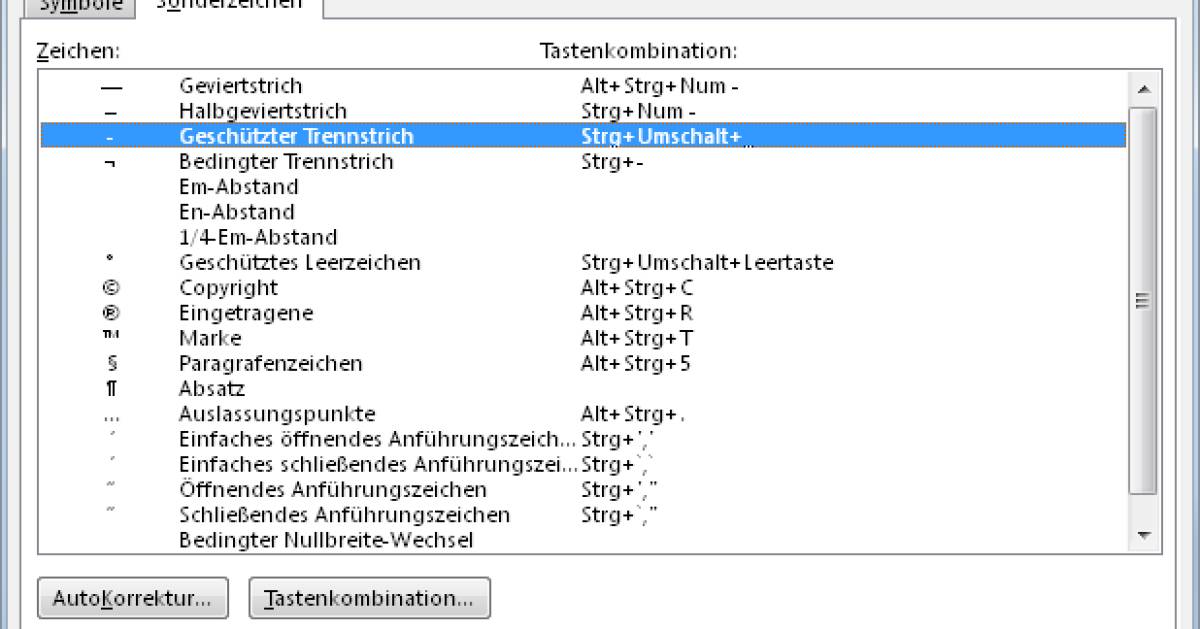Click the vertical scrollbar thumb
The image size is (1200, 629).
pos(1142,300)
